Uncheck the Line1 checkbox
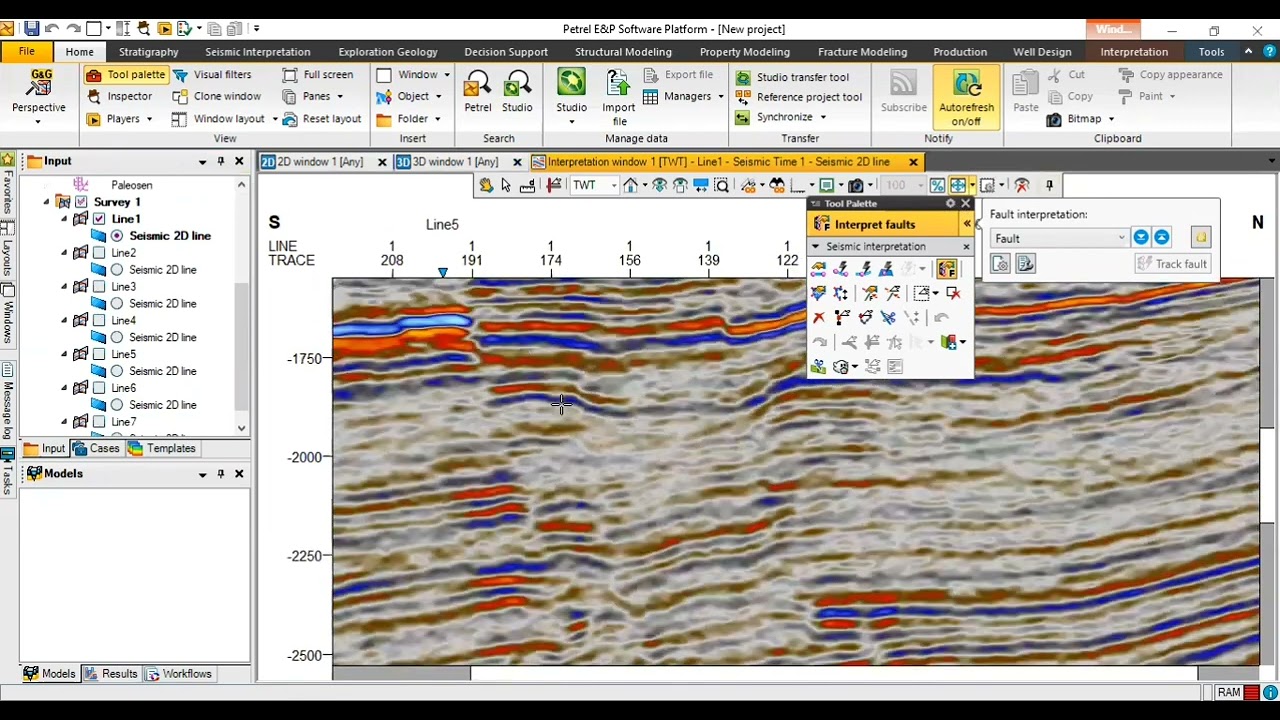1280x720 pixels. pyautogui.click(x=99, y=219)
